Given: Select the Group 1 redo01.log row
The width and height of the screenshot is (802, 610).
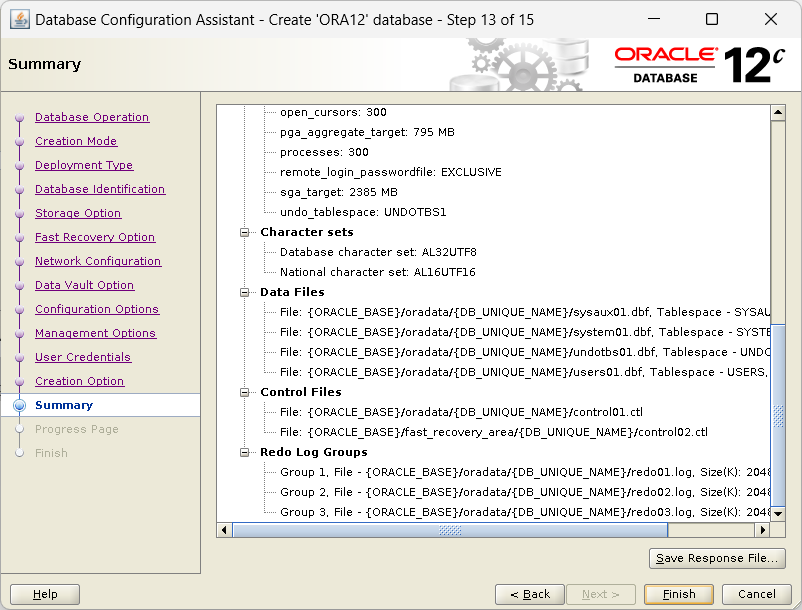Looking at the screenshot, I should [x=525, y=472].
